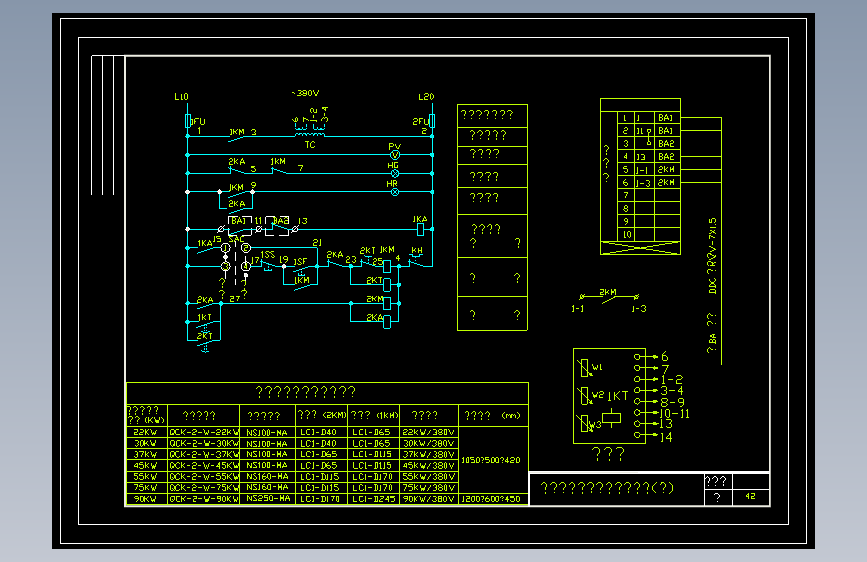
Task: Pick the 8-9 terminal label
Action: click(x=672, y=402)
